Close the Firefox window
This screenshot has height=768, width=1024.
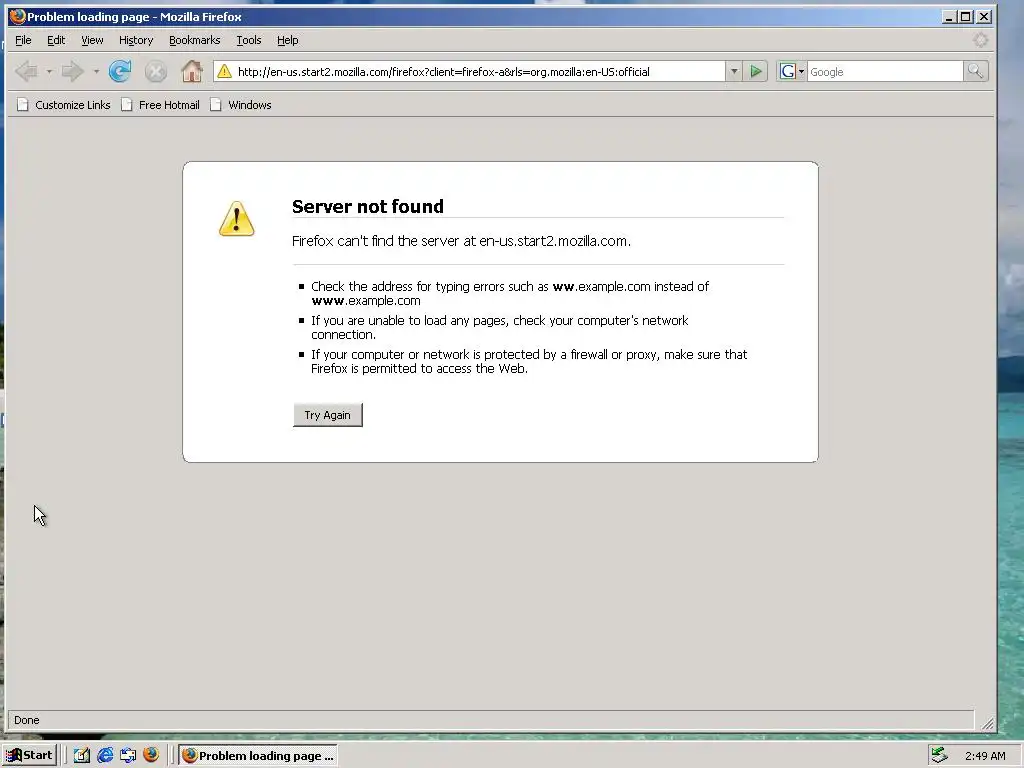coord(984,16)
